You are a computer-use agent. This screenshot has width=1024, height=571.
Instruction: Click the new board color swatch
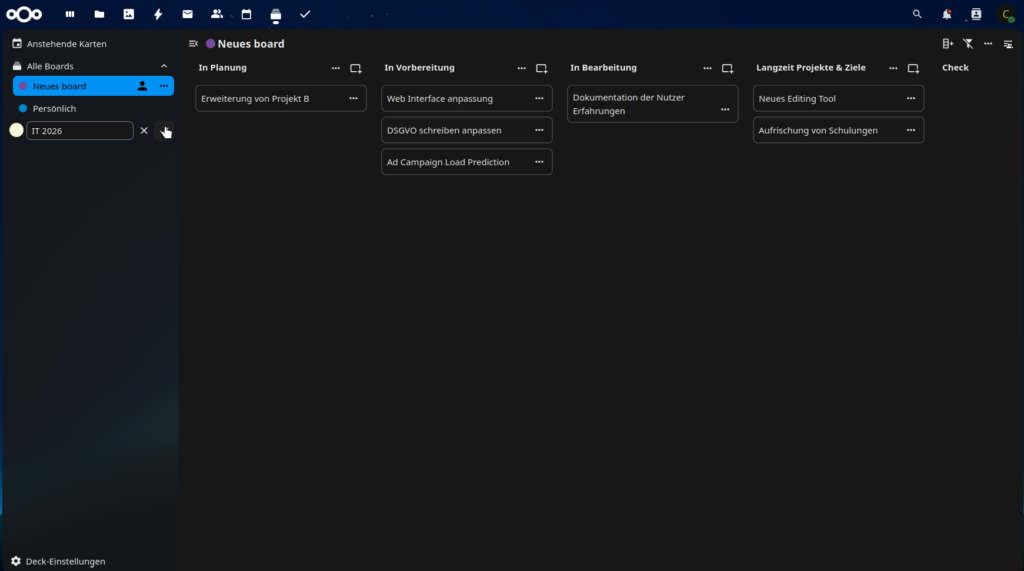click(16, 130)
